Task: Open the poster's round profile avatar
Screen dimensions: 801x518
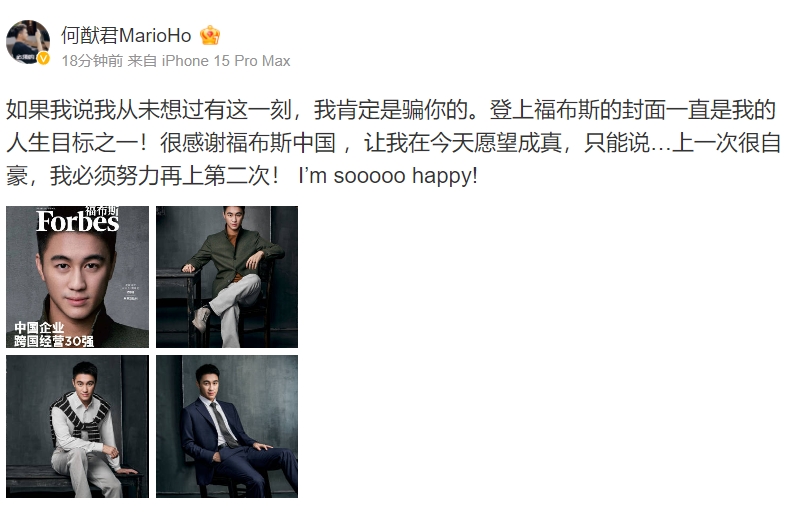Action: click(28, 42)
